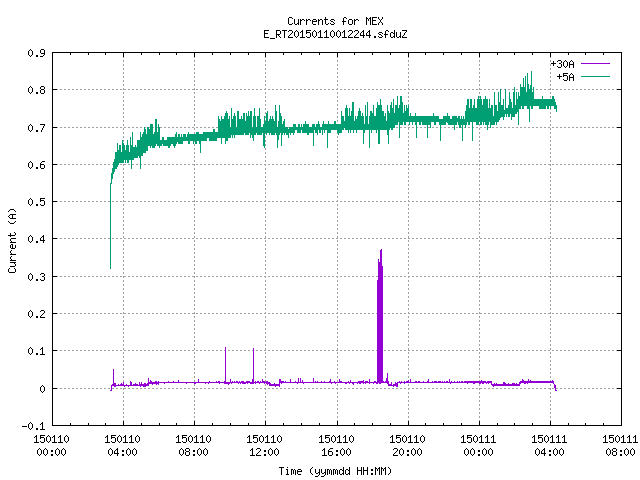The image size is (640, 480).
Task: Click the 0 y-axis tick label
Action: [42, 389]
